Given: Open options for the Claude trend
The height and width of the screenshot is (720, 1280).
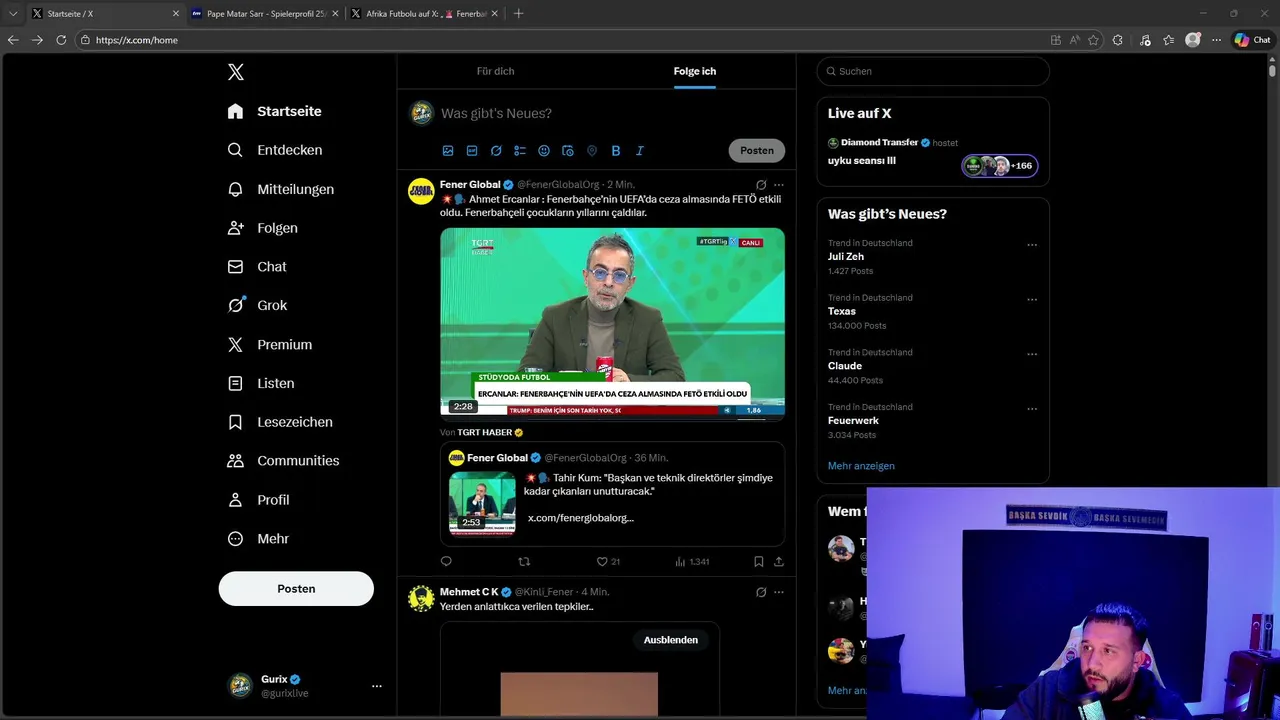Looking at the screenshot, I should [1032, 354].
